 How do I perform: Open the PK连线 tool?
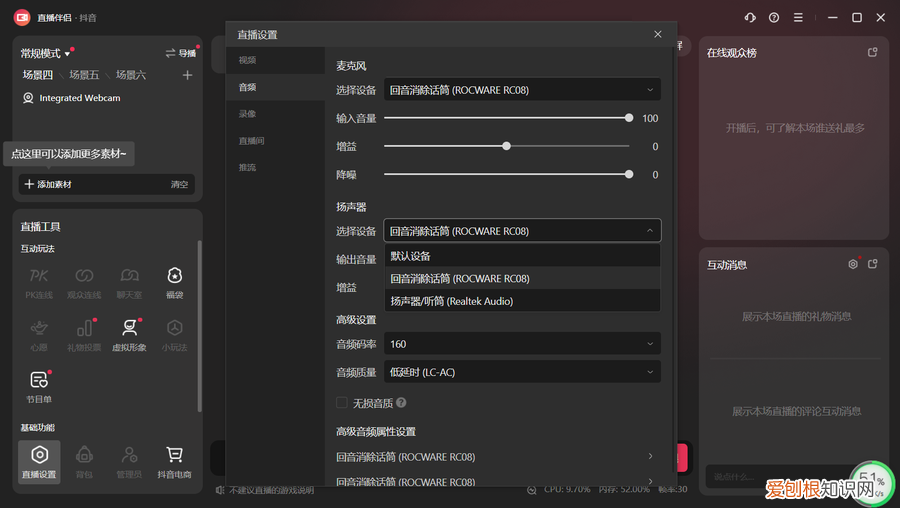[39, 283]
